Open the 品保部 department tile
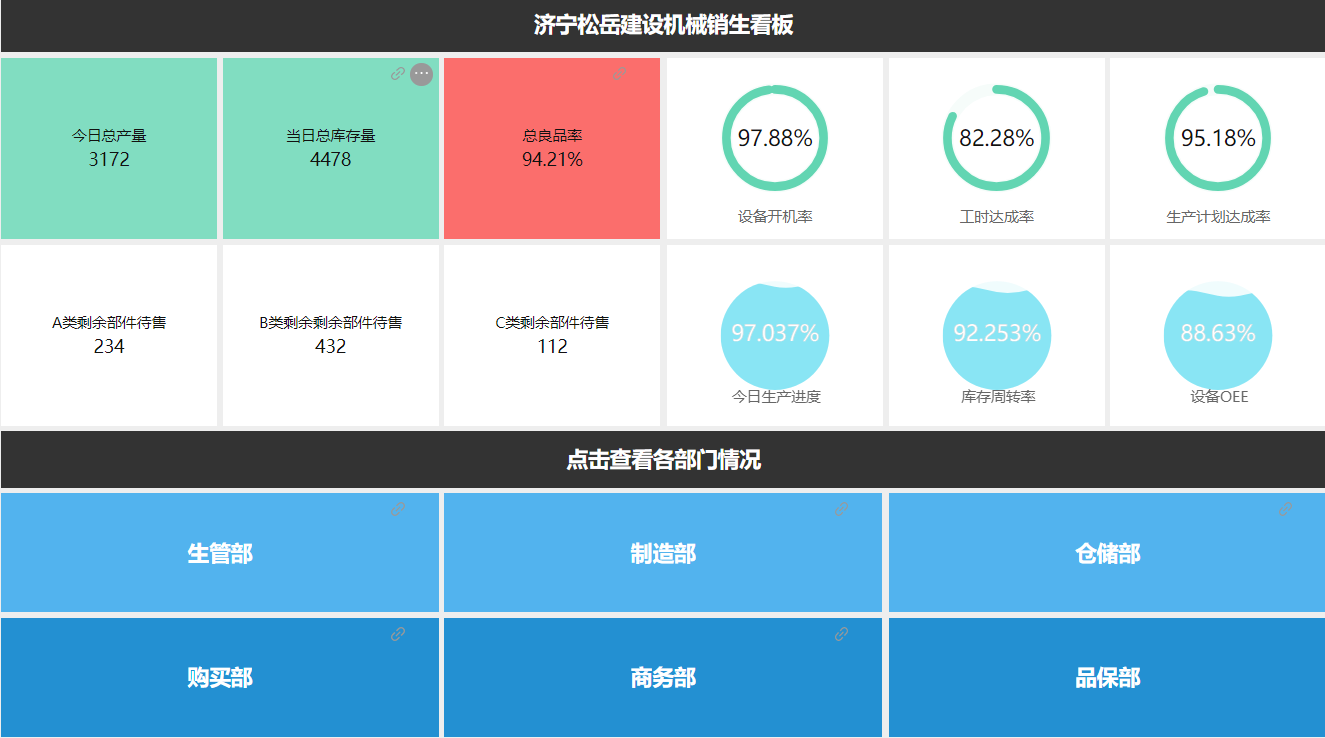 pos(1107,678)
